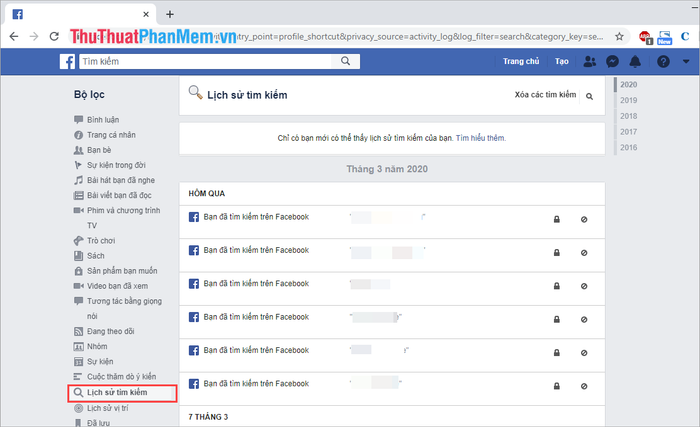
Task: Click the lock privacy icon on the fourth search entry
Action: point(557,319)
